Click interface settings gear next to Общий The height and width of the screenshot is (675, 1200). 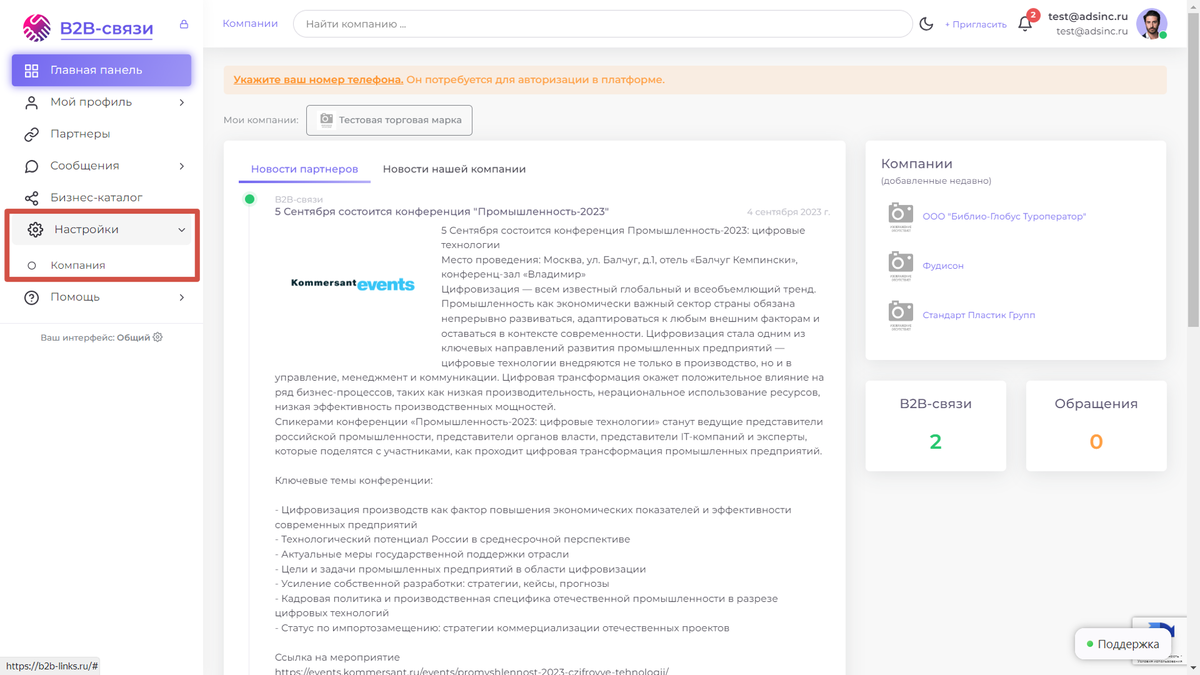click(157, 337)
